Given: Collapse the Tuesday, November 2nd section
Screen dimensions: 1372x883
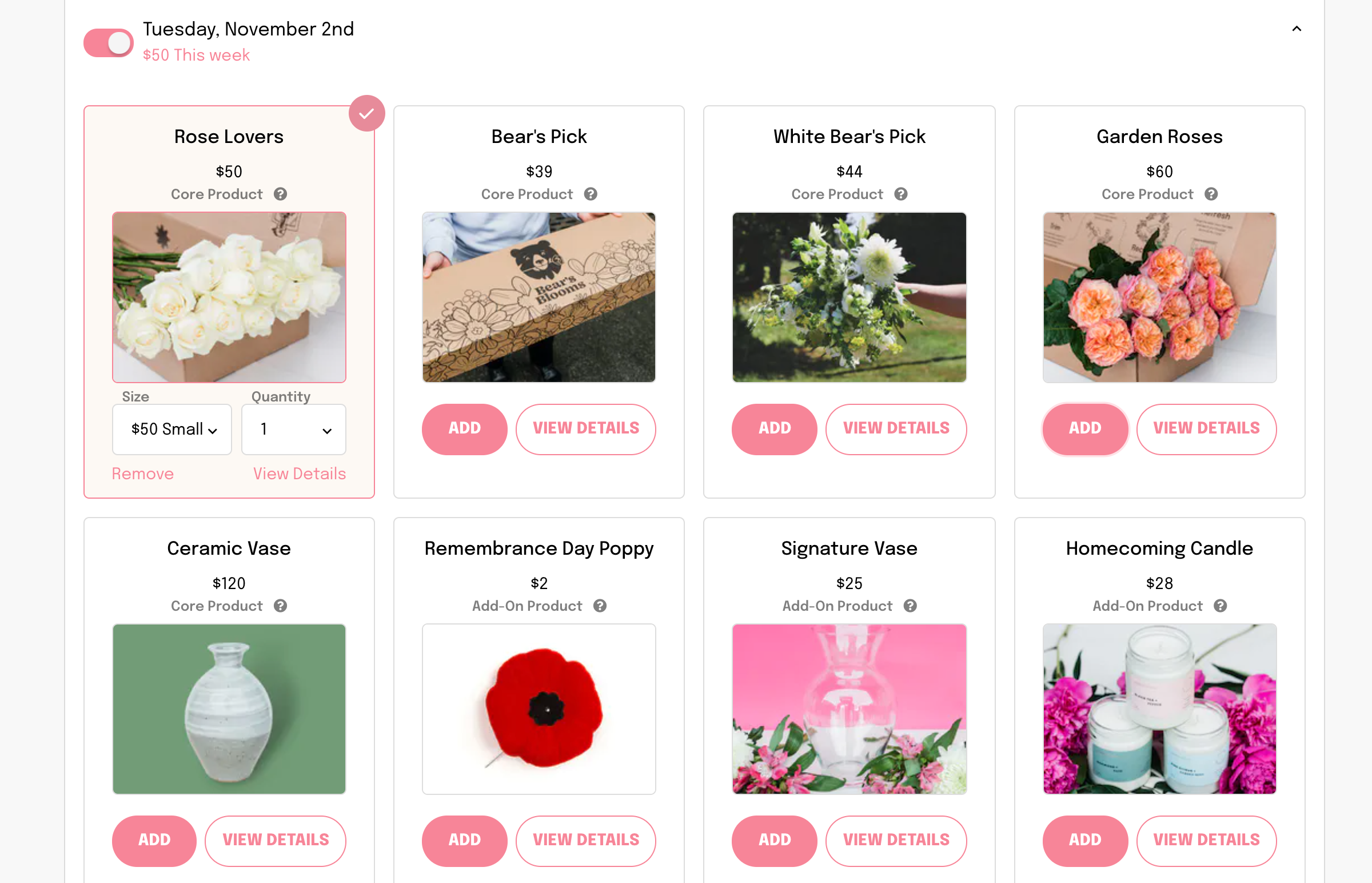Looking at the screenshot, I should [x=1297, y=29].
